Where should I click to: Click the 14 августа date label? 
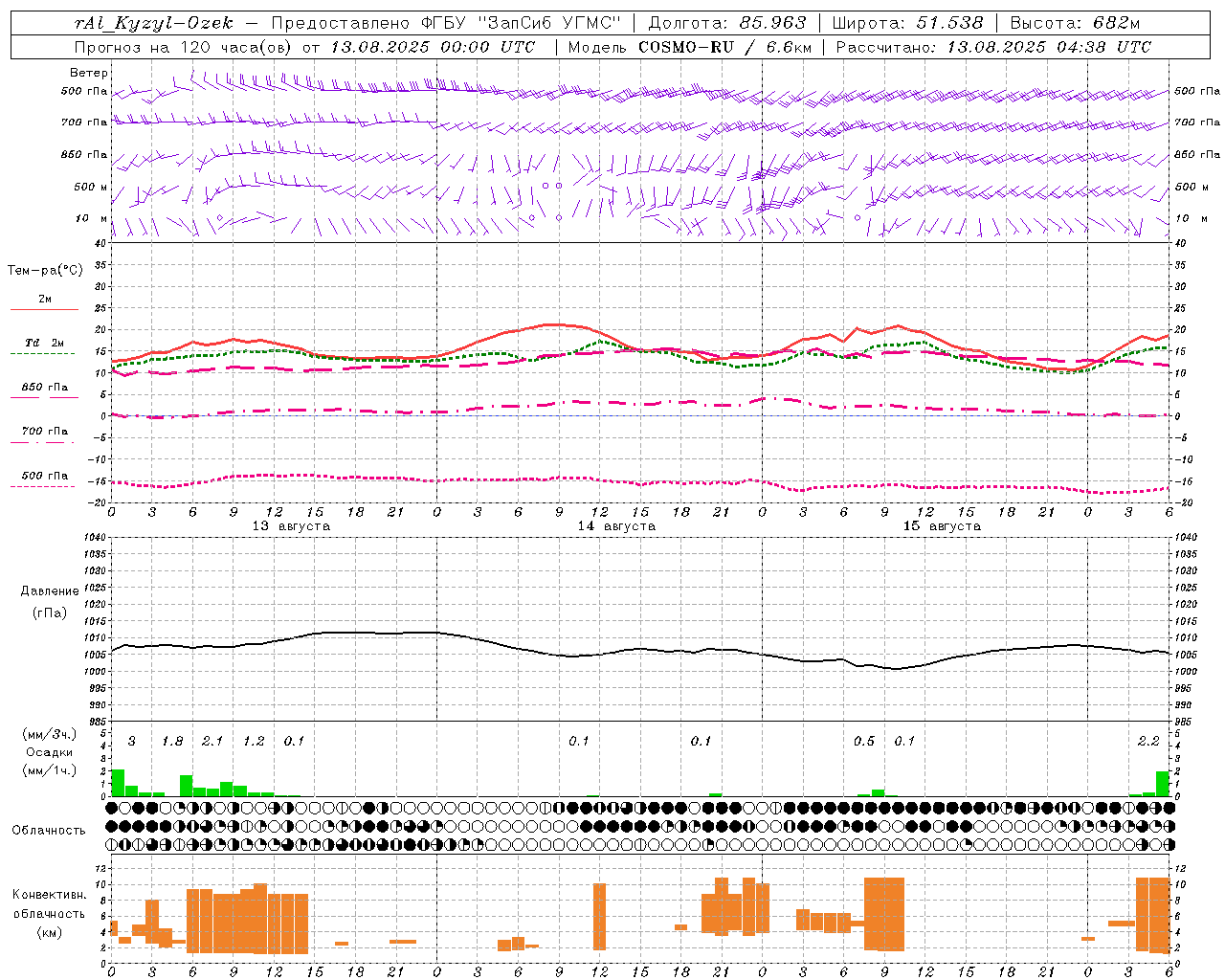click(616, 526)
